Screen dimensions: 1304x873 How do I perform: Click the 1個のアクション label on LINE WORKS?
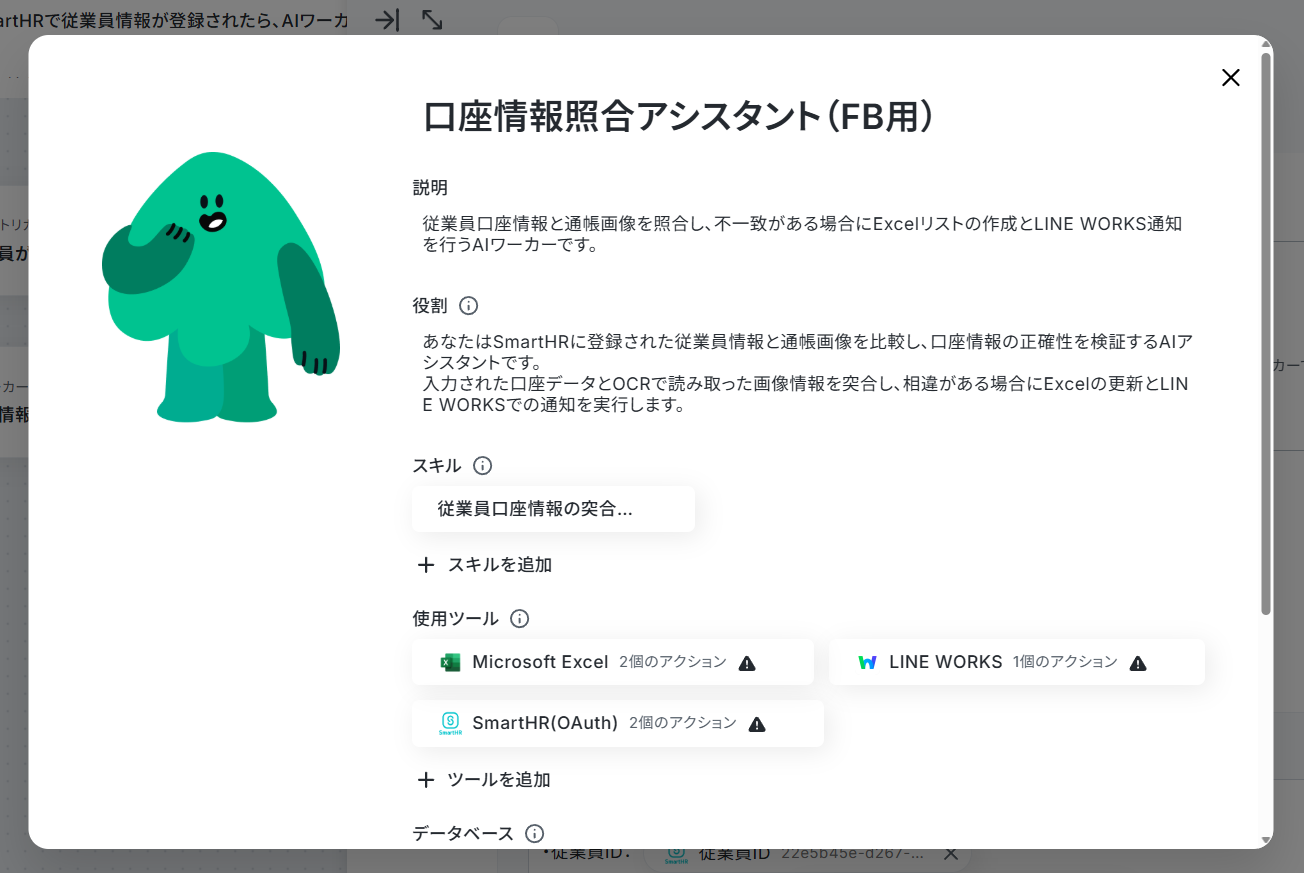pos(1065,662)
